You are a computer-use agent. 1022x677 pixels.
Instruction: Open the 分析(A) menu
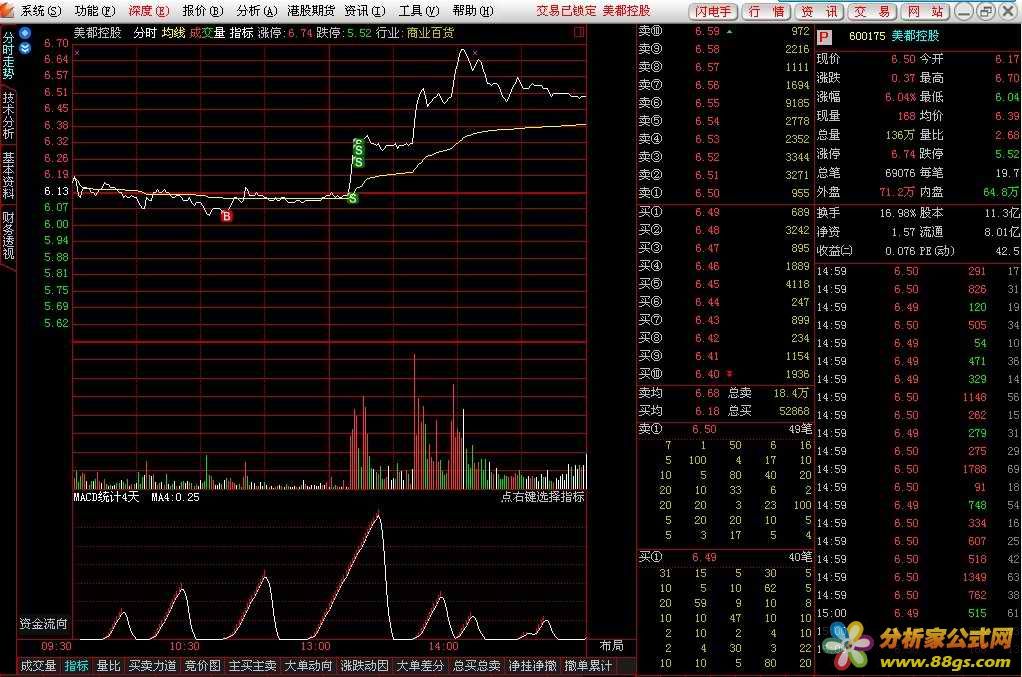(257, 11)
